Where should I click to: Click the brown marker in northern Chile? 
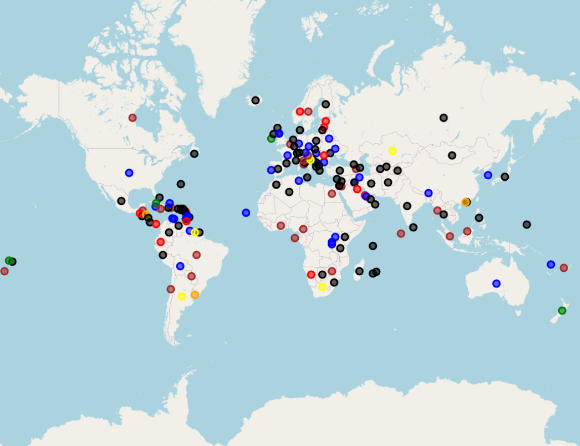[171, 289]
